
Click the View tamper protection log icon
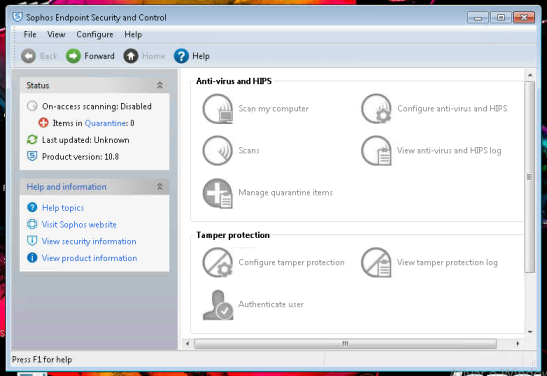pyautogui.click(x=376, y=263)
